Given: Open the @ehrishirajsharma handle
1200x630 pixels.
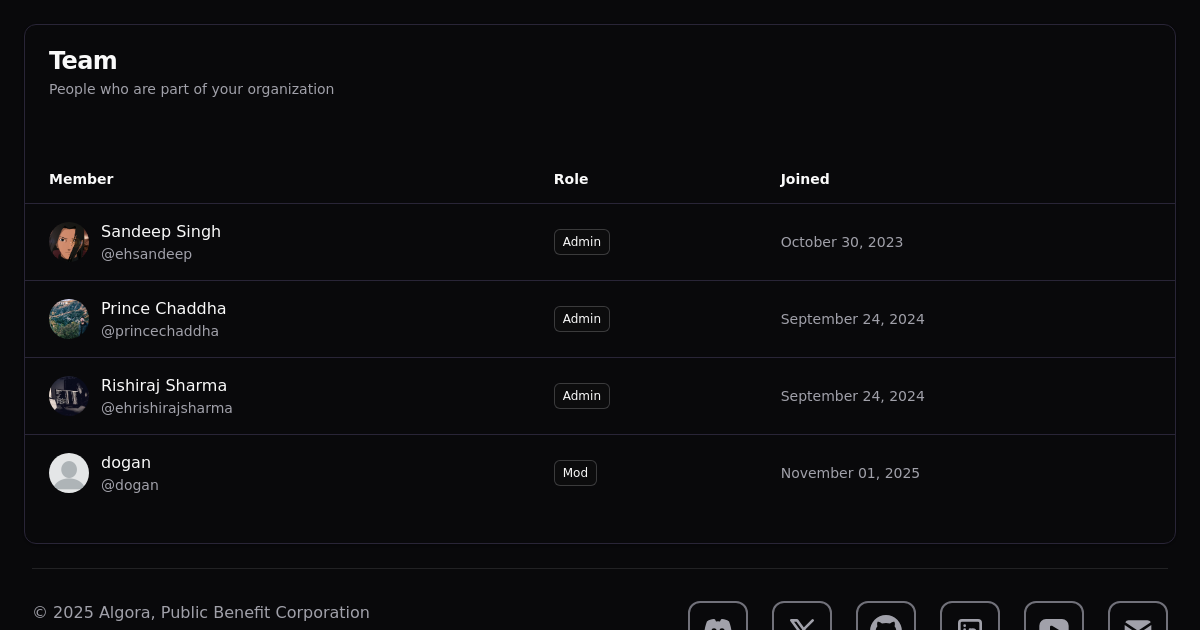Looking at the screenshot, I should click(166, 408).
